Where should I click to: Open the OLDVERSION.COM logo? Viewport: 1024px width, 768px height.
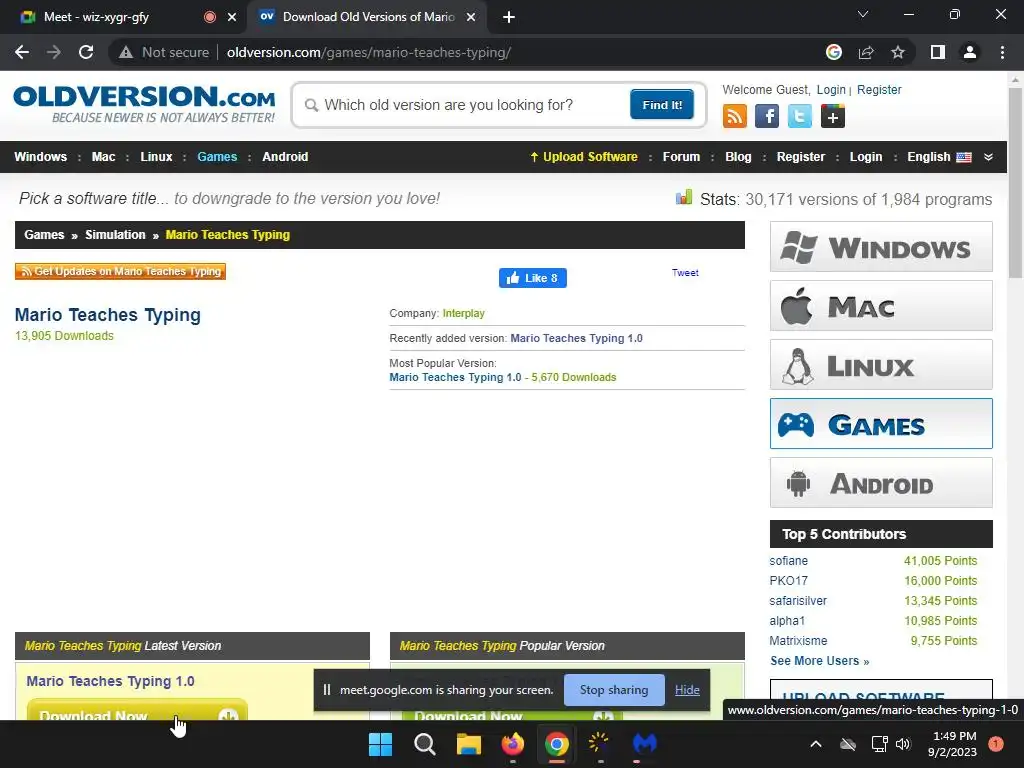[x=144, y=104]
